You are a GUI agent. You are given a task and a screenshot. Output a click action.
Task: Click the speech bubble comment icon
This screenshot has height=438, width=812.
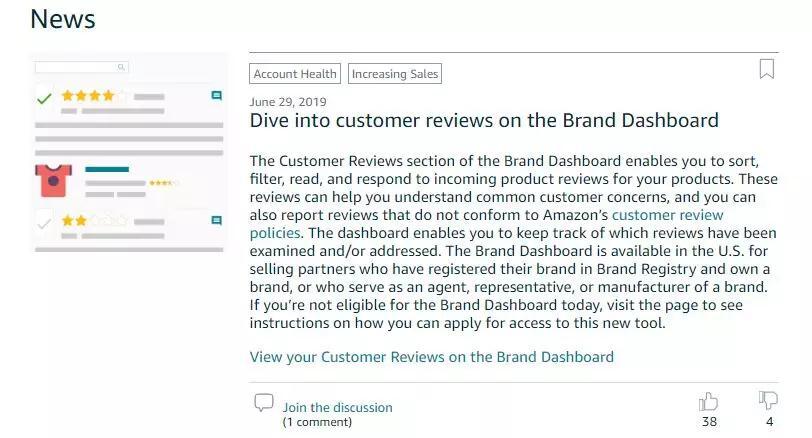264,402
